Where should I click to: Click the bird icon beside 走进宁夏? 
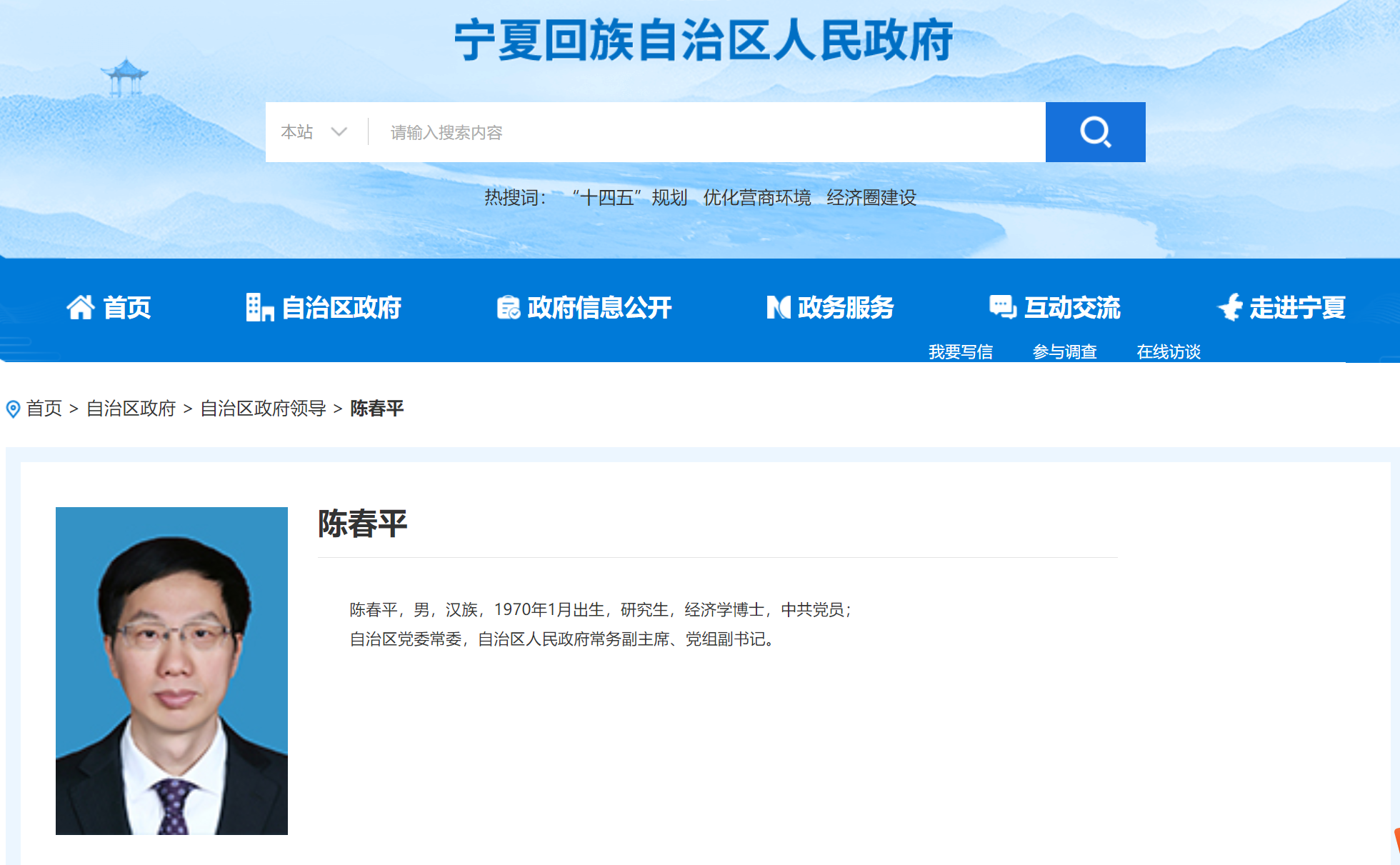coord(1230,307)
